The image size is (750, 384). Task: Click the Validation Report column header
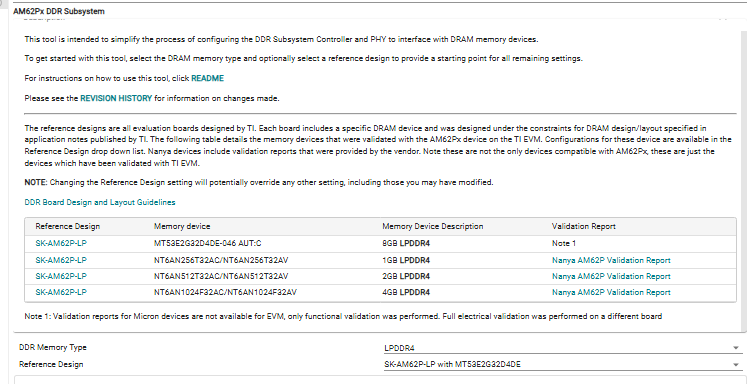[x=584, y=226]
